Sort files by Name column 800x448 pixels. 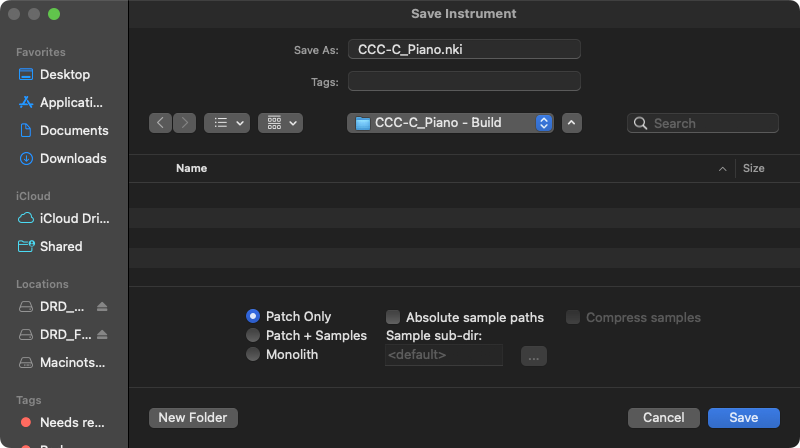[x=191, y=169]
